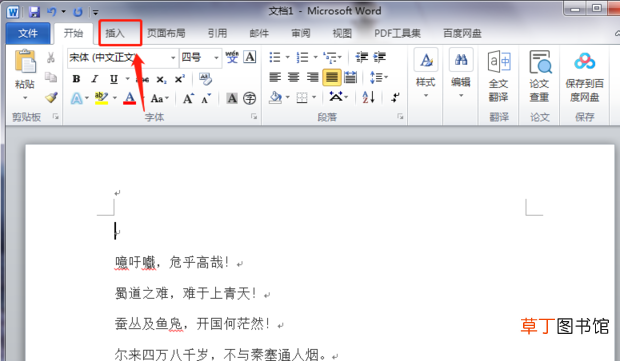
Task: Open the 字体 font dialog launcher
Action: pos(254,117)
